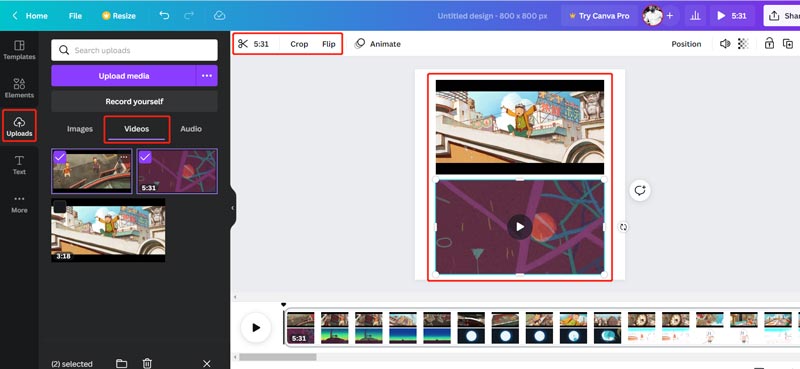800x369 pixels.
Task: Open the More sidebar options
Action: click(x=19, y=203)
